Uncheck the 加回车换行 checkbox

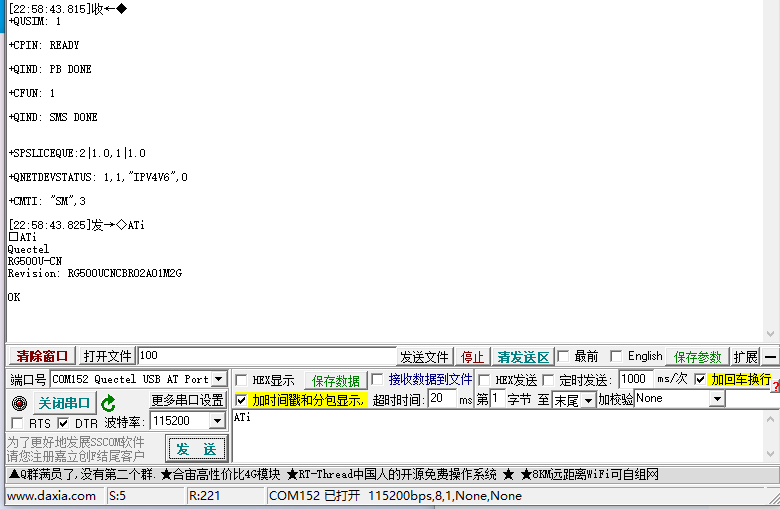point(700,380)
